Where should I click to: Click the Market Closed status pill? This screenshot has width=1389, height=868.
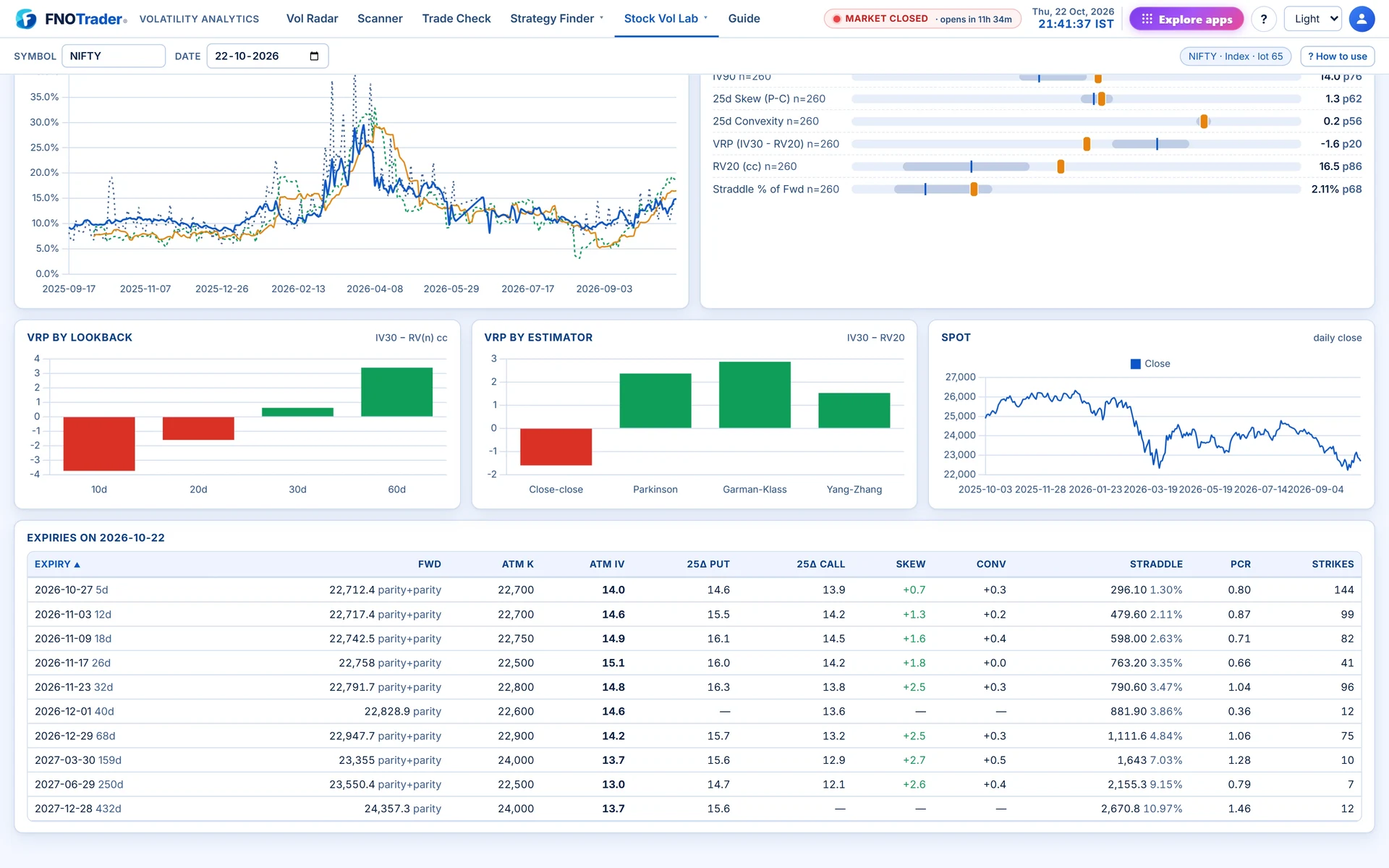922,19
